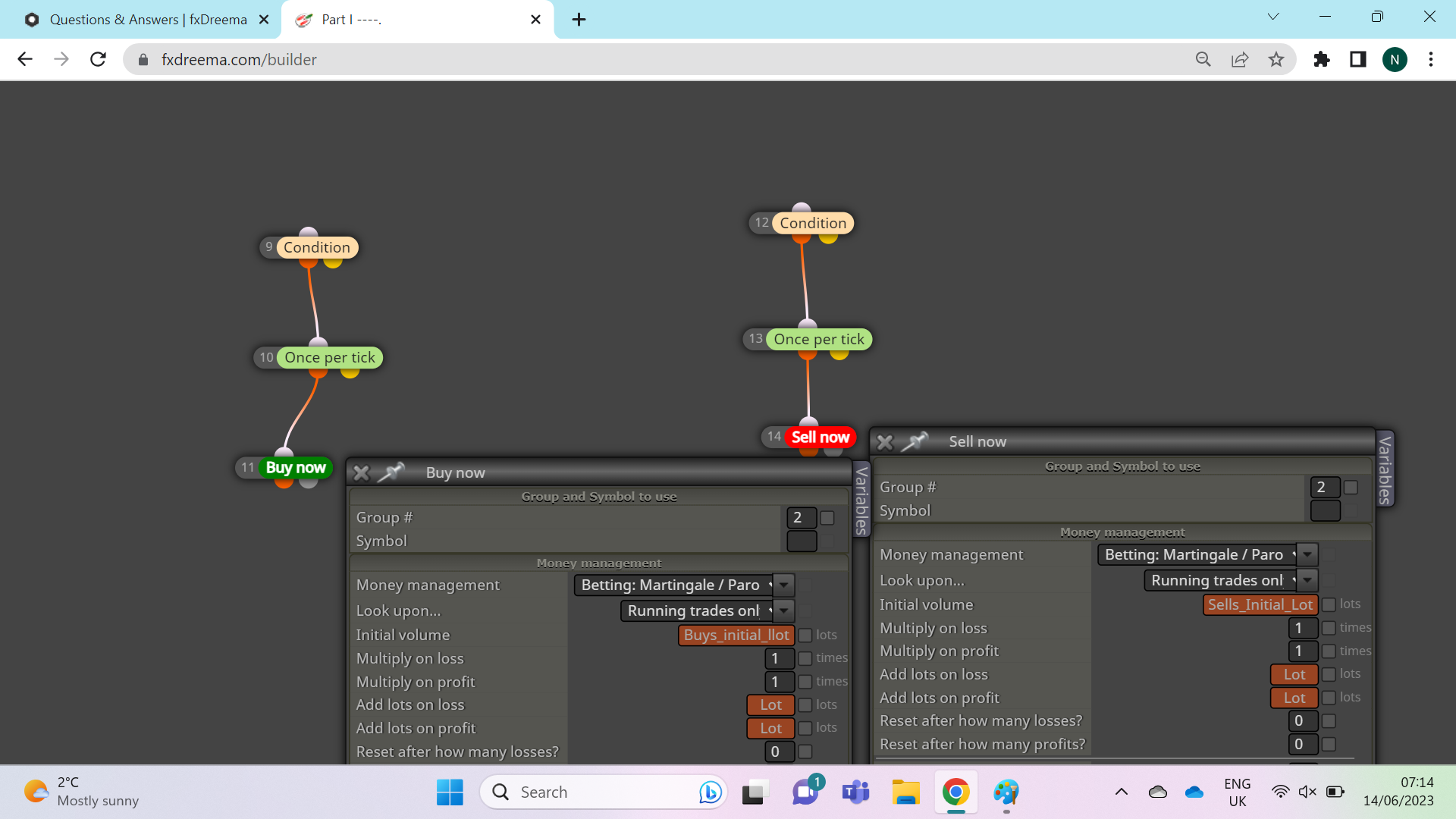Edit Multiply on profit value in Sell now
The width and height of the screenshot is (1456, 819).
(1304, 651)
